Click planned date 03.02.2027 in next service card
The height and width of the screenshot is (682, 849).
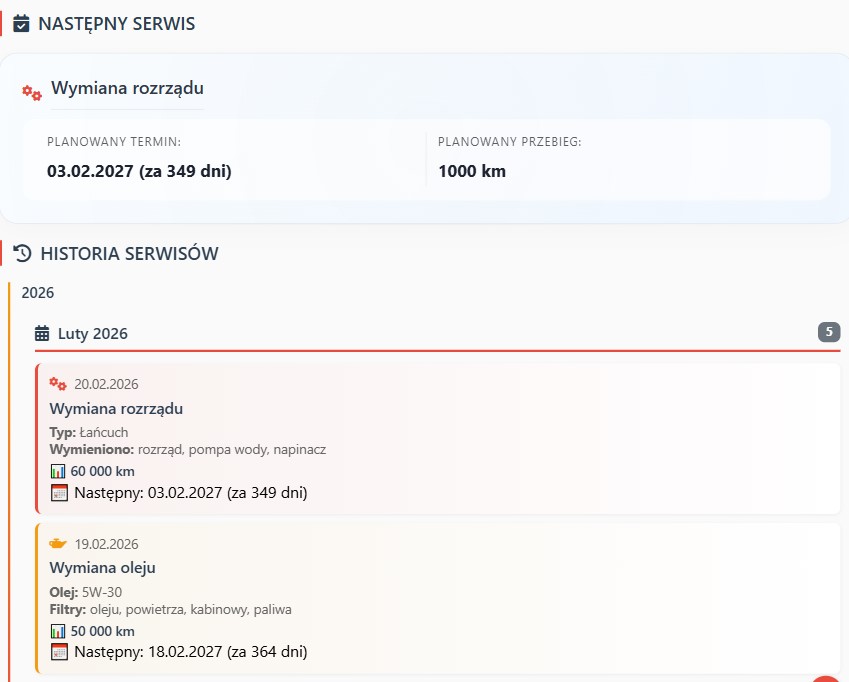click(139, 171)
